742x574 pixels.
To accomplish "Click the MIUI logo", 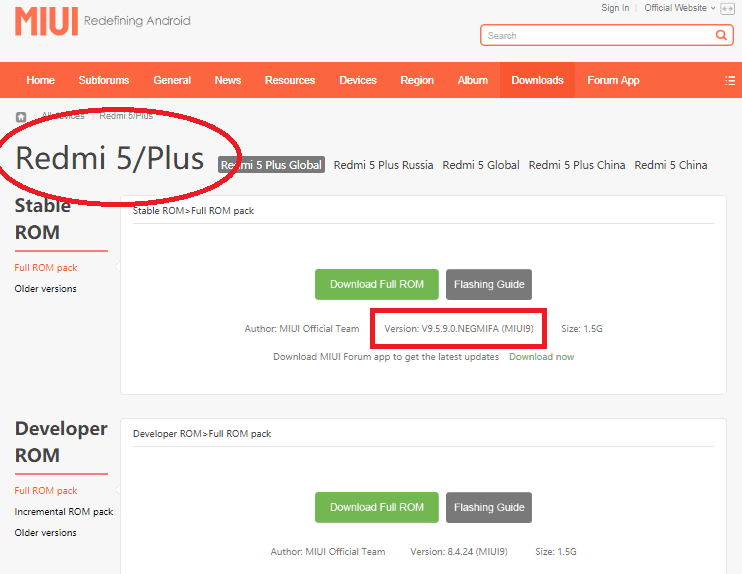I will tap(46, 21).
